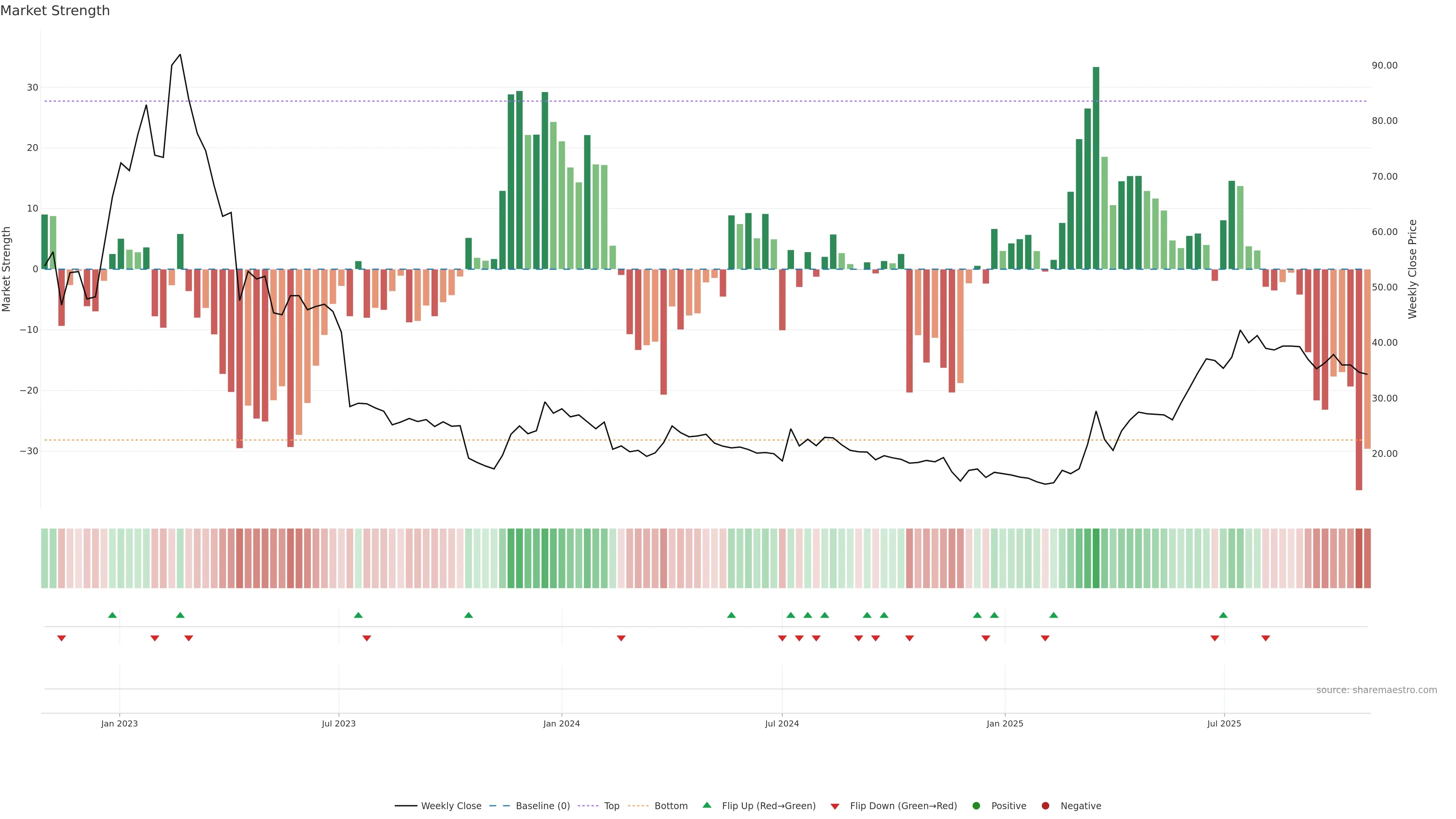Viewport: 1456px width, 819px height.
Task: Click the darkest green heatmap cell in 2025
Action: (x=1096, y=559)
